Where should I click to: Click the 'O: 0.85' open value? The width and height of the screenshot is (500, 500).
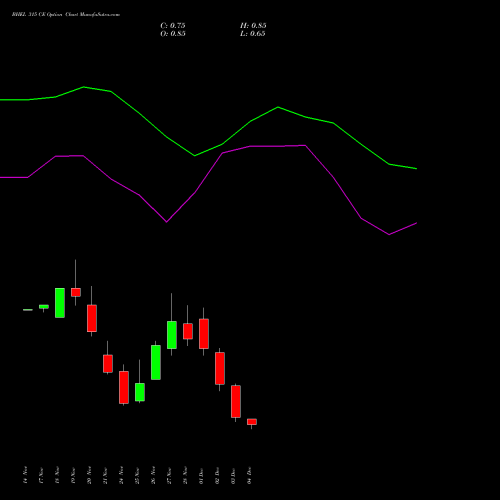point(173,34)
